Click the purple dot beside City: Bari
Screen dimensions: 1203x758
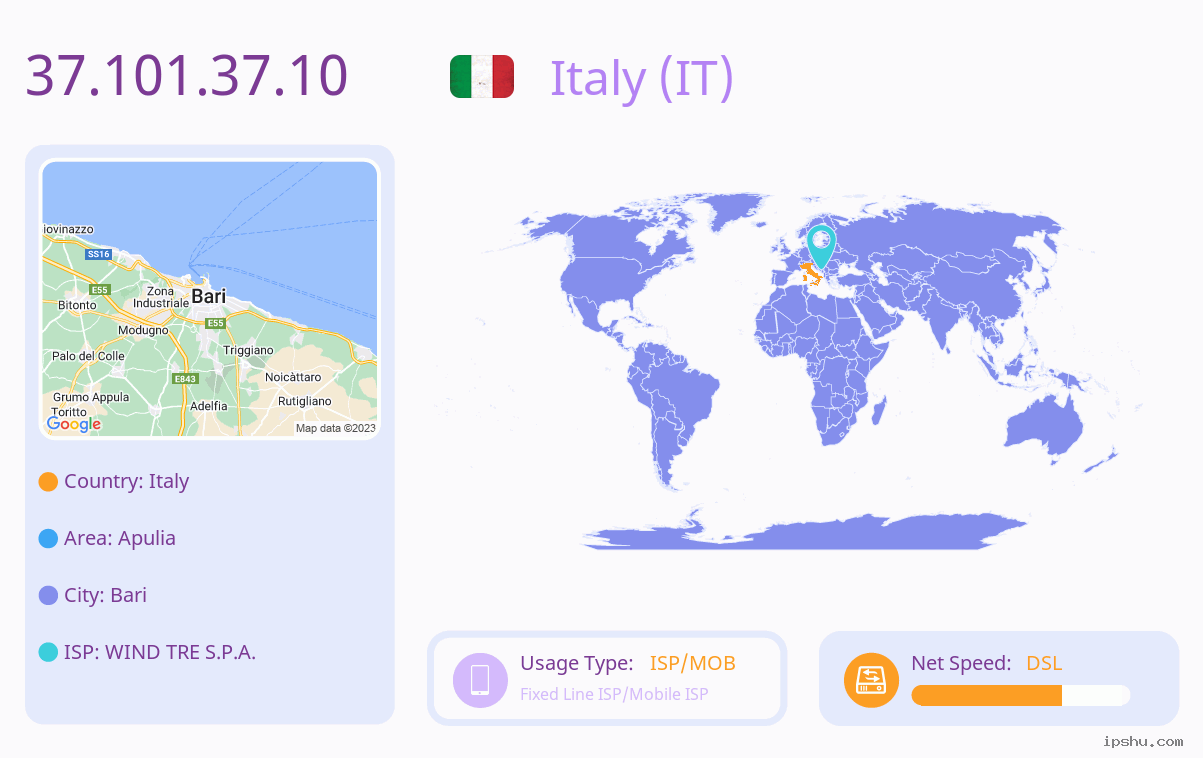point(48,595)
